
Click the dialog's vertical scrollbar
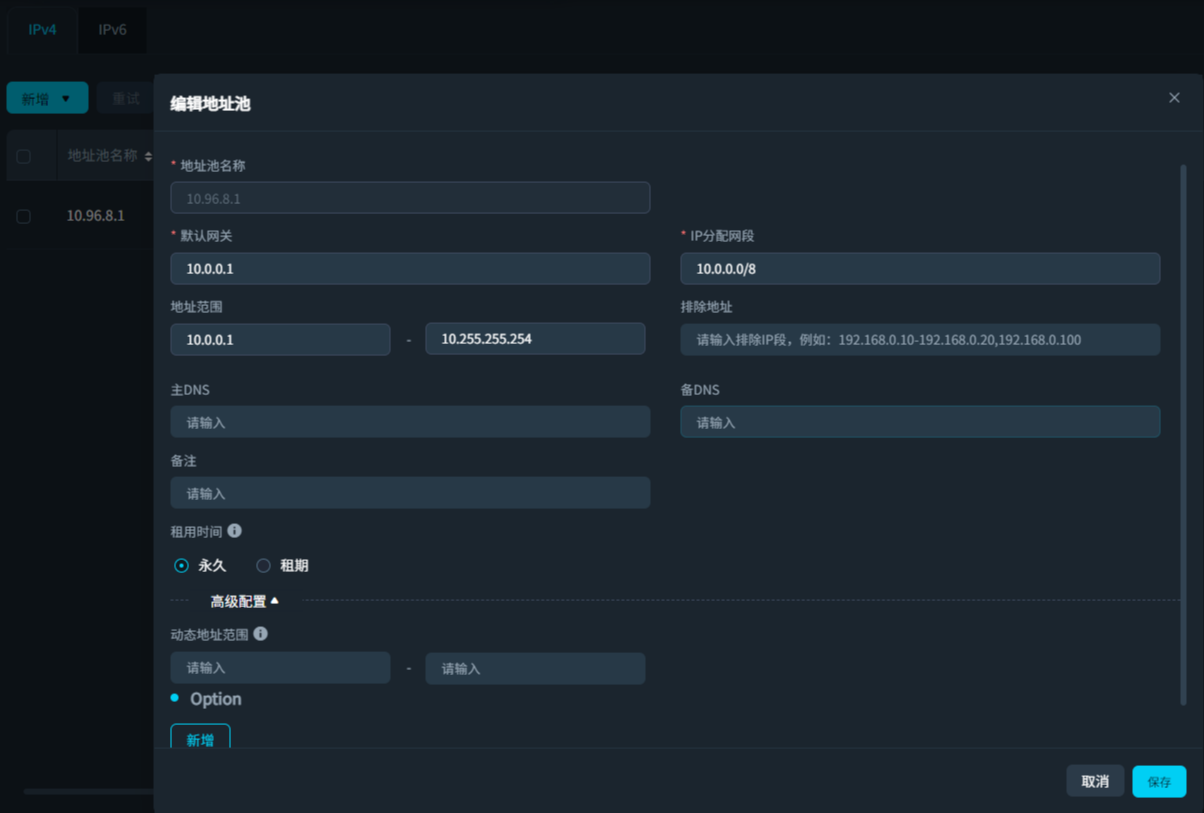point(1184,435)
